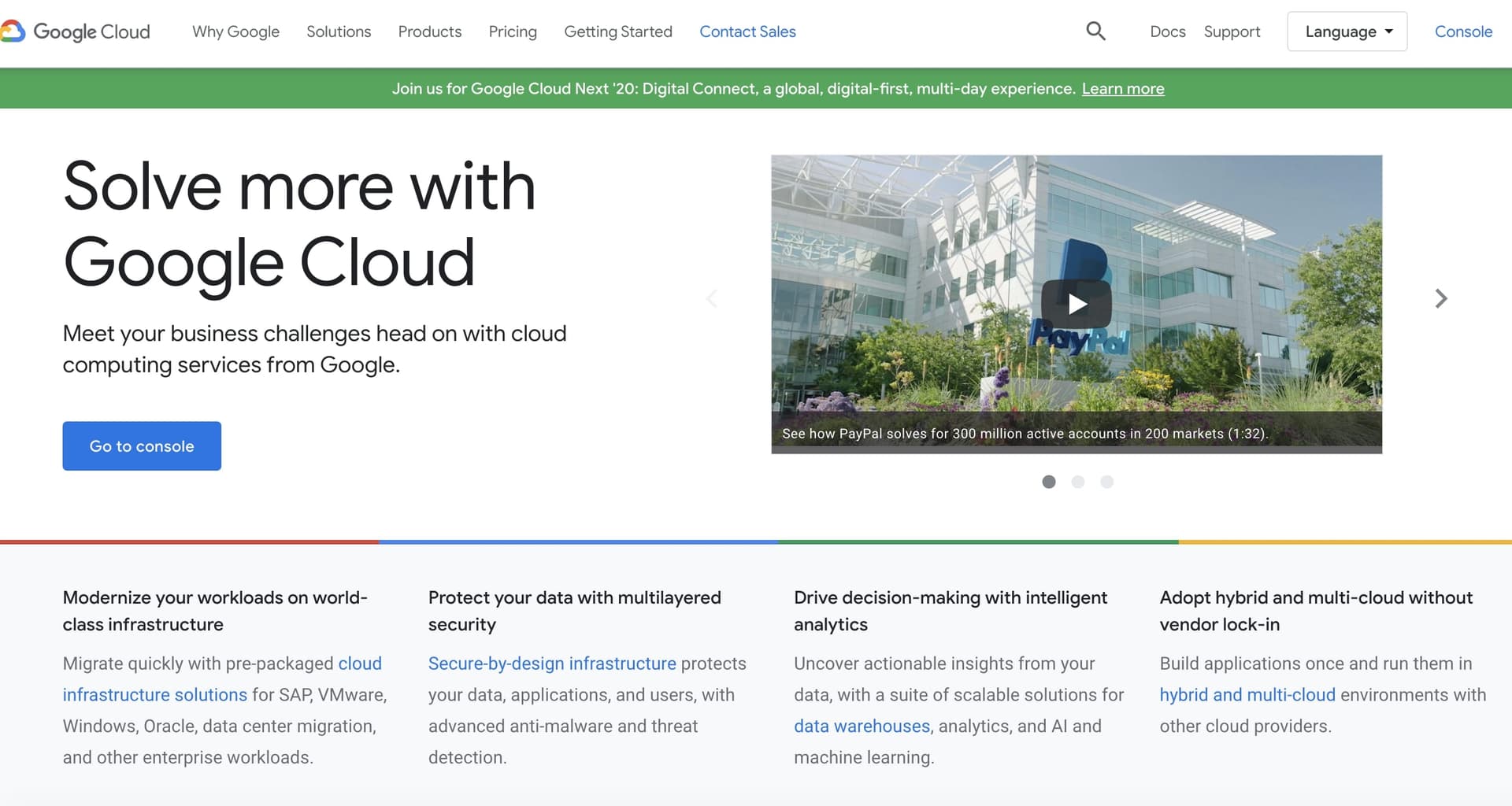Select the first carousel dot
The width and height of the screenshot is (1512, 806).
pos(1048,482)
